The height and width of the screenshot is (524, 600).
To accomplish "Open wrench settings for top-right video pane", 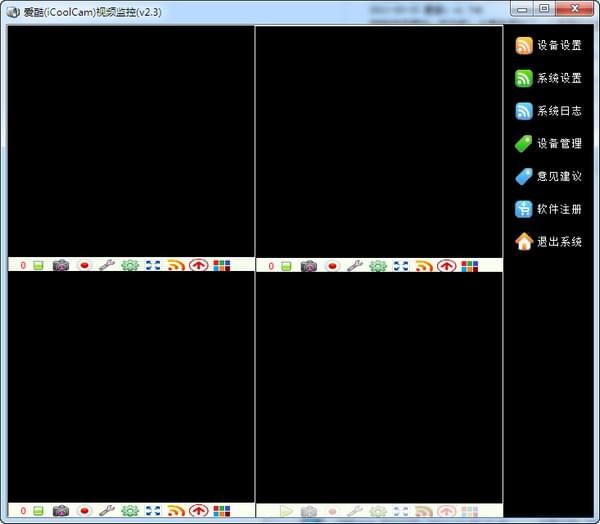I will pos(355,266).
